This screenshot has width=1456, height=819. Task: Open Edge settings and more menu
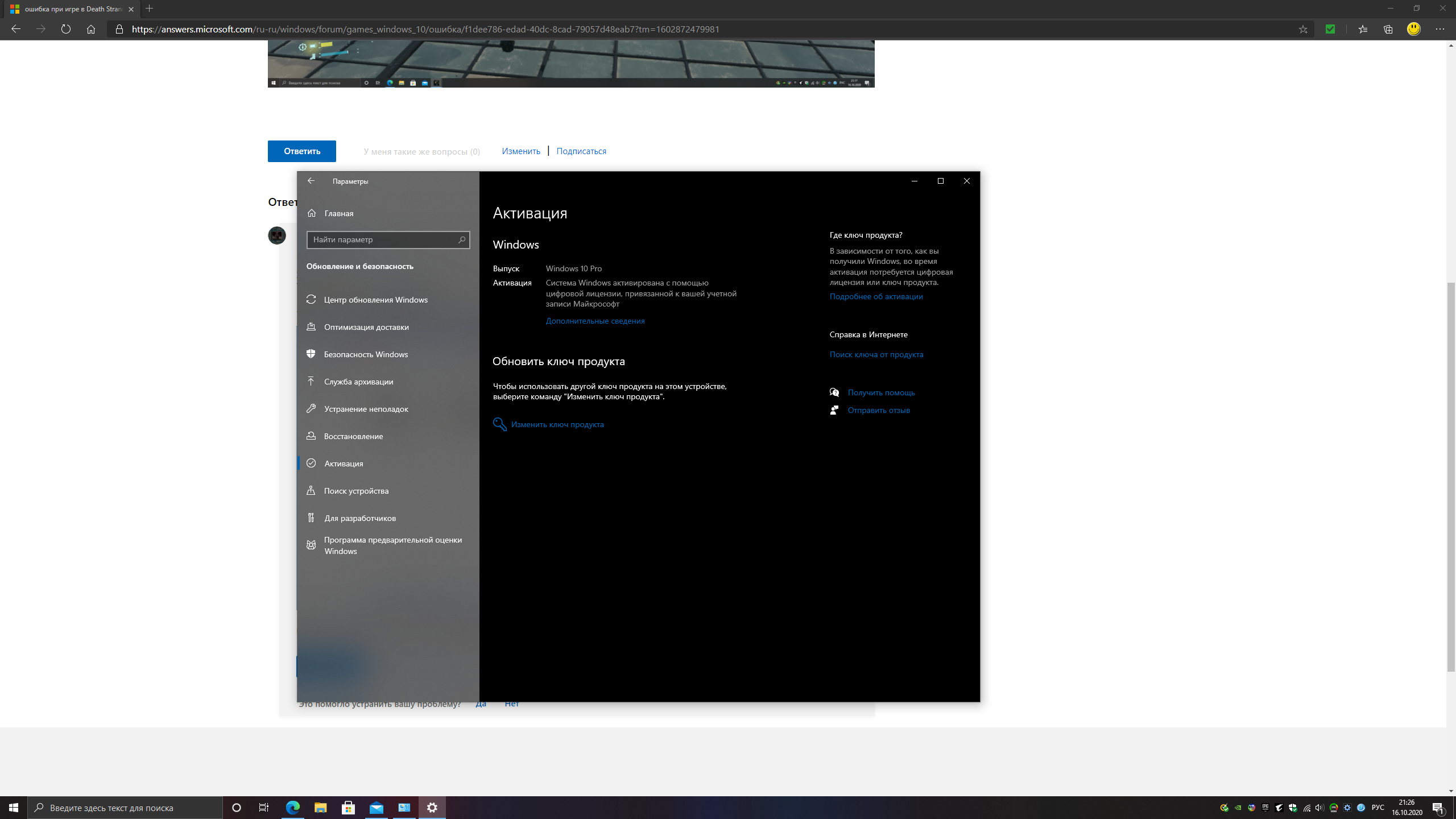coord(1440,29)
